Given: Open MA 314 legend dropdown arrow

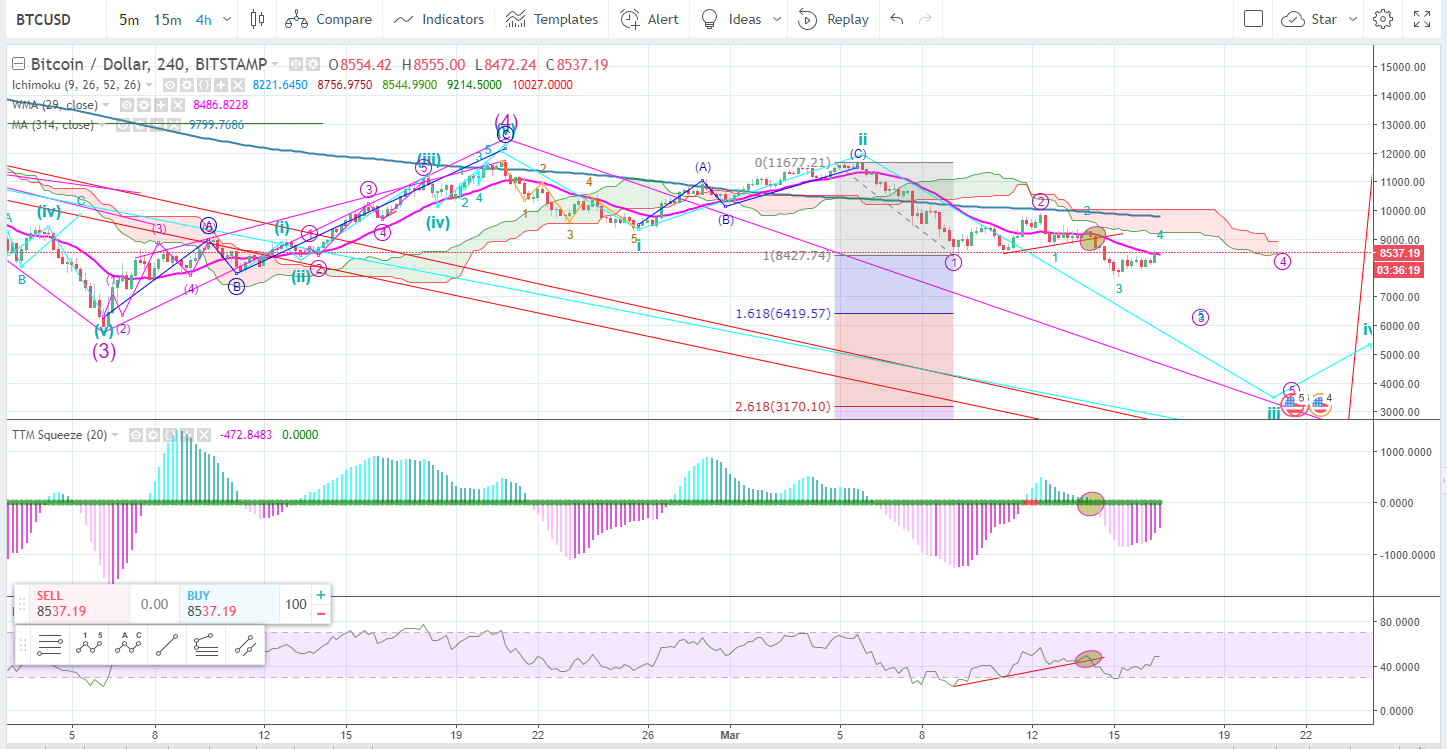Looking at the screenshot, I should 102,125.
